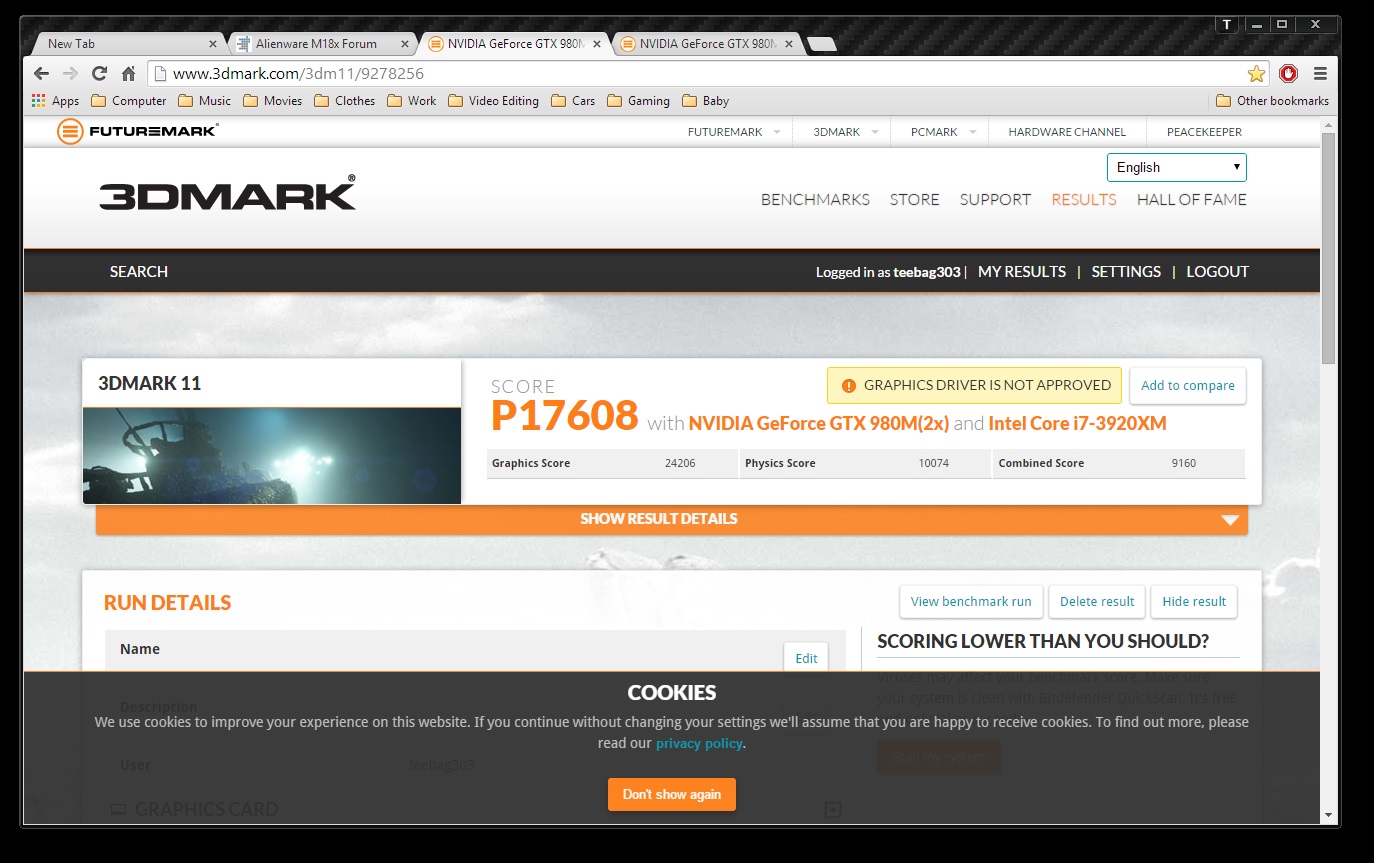Screen dimensions: 1374x863
Task: Click the graphics card collapse icon
Action: click(833, 810)
